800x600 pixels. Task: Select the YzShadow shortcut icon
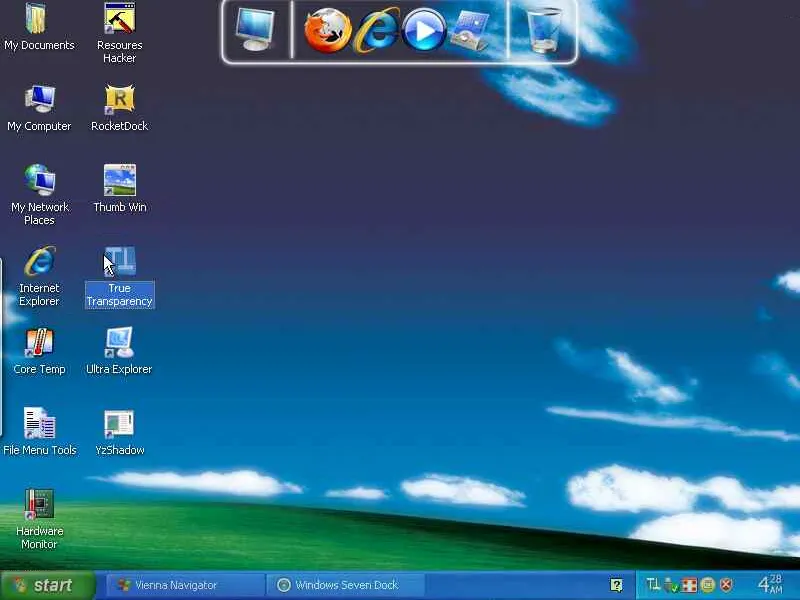tap(119, 432)
